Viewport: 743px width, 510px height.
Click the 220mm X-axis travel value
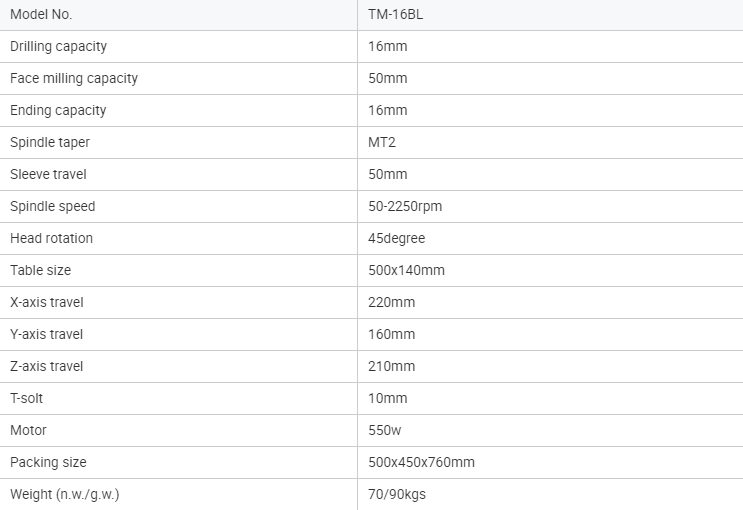coord(391,302)
